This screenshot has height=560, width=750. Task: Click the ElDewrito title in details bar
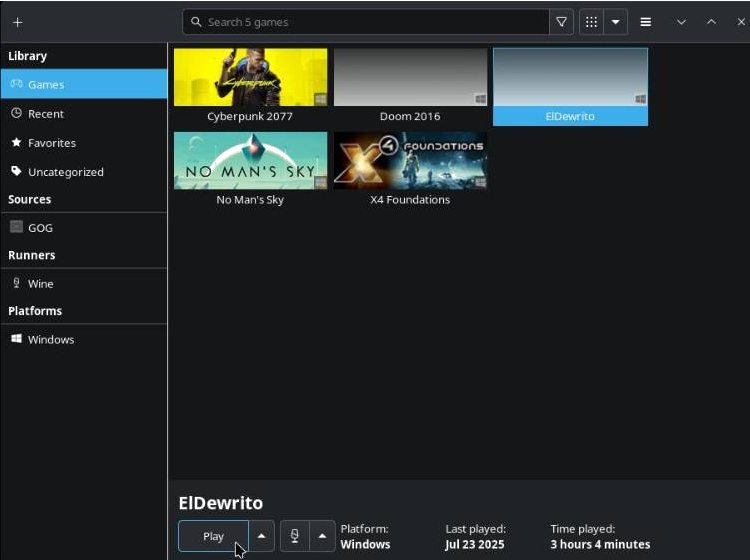point(221,503)
